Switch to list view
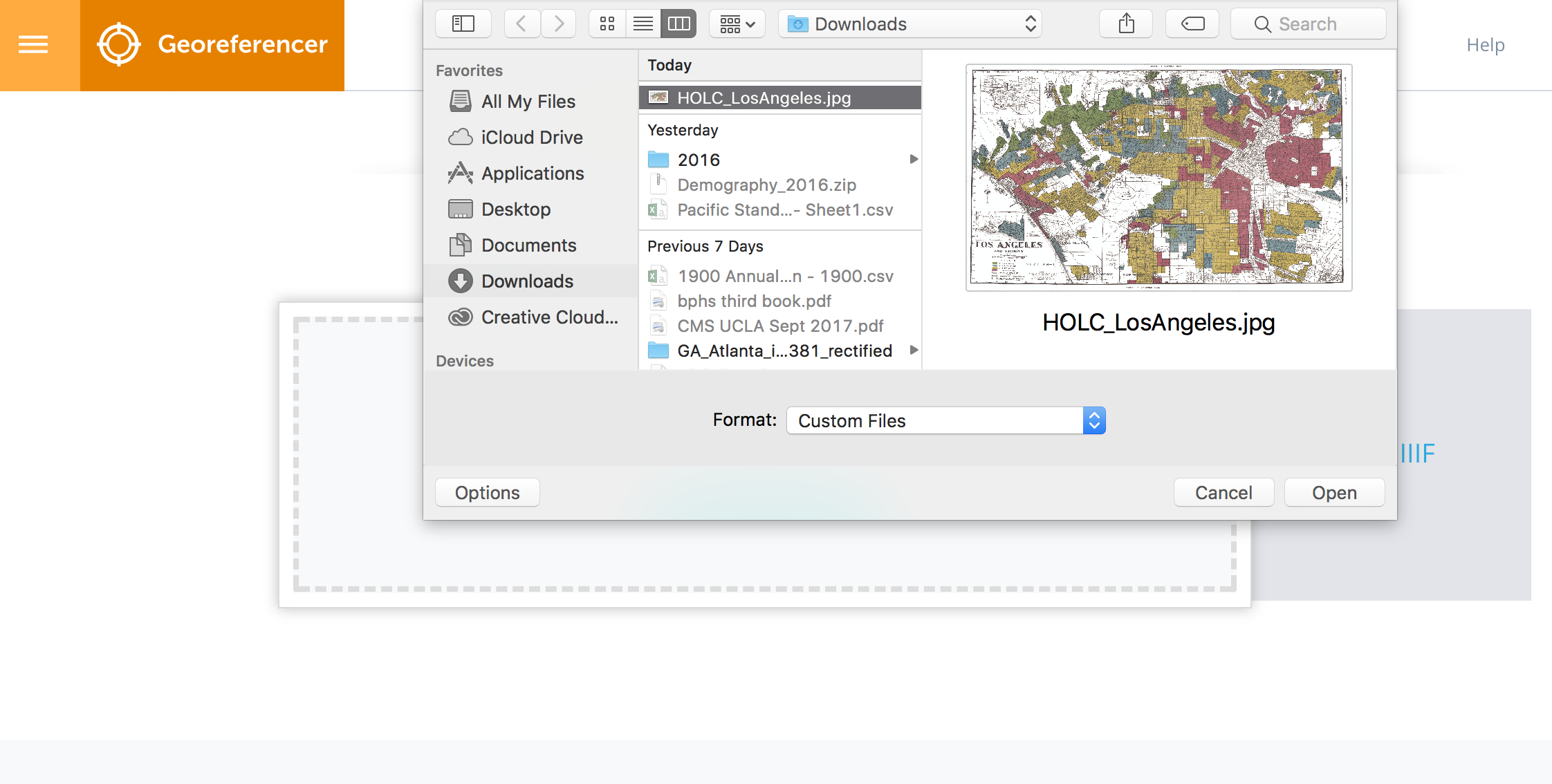Image resolution: width=1552 pixels, height=784 pixels. pyautogui.click(x=643, y=24)
